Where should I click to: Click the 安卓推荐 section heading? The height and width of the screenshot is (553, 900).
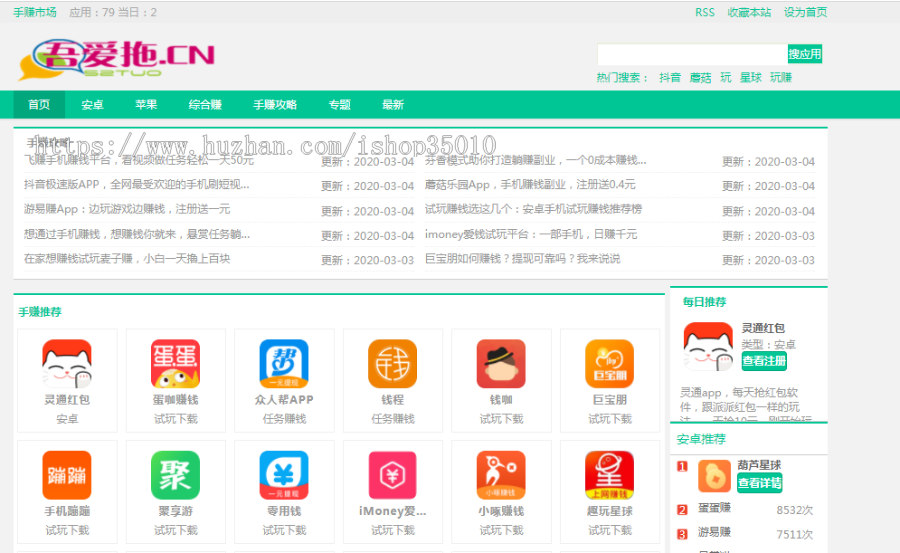click(x=701, y=439)
